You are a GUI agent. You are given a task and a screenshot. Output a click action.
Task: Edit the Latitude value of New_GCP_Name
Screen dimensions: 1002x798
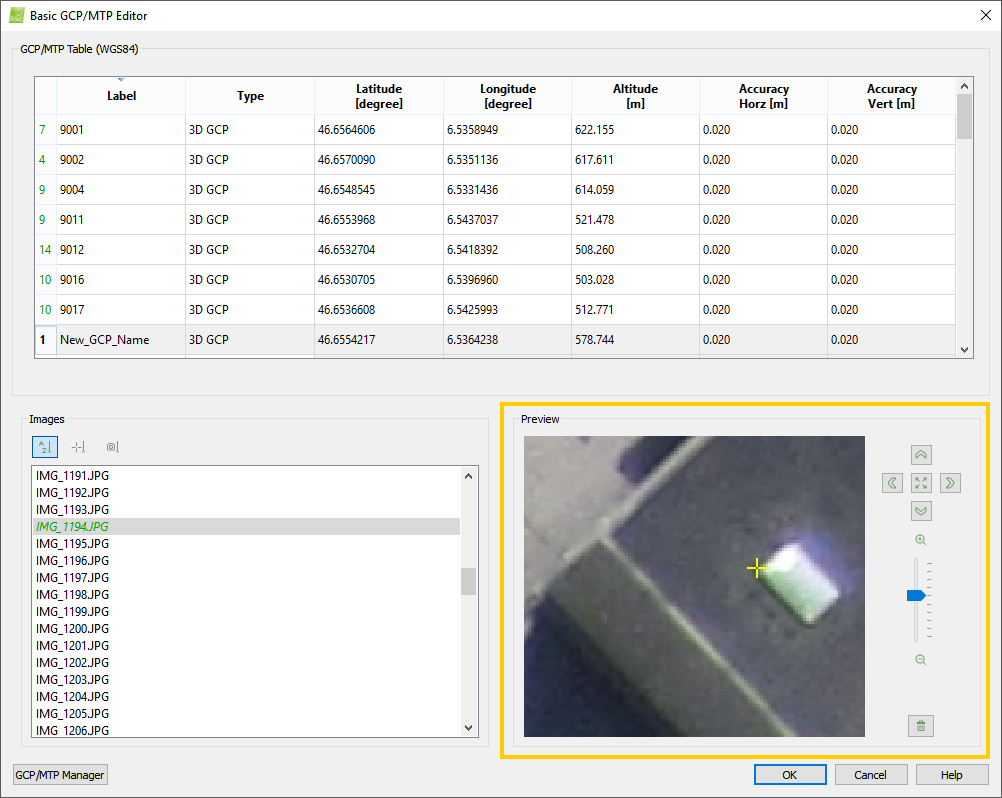click(378, 340)
